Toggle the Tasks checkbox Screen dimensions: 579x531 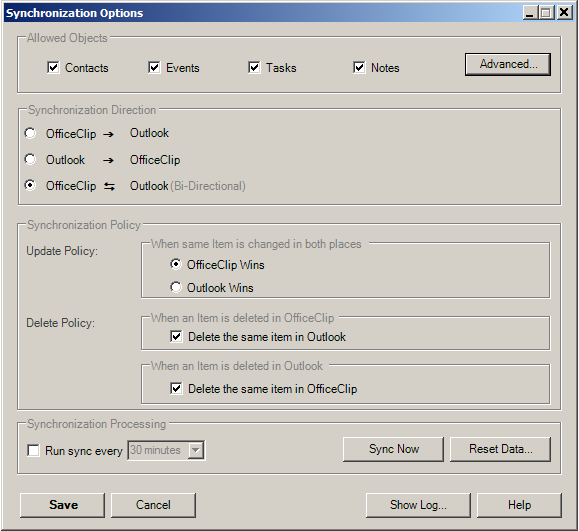point(254,68)
